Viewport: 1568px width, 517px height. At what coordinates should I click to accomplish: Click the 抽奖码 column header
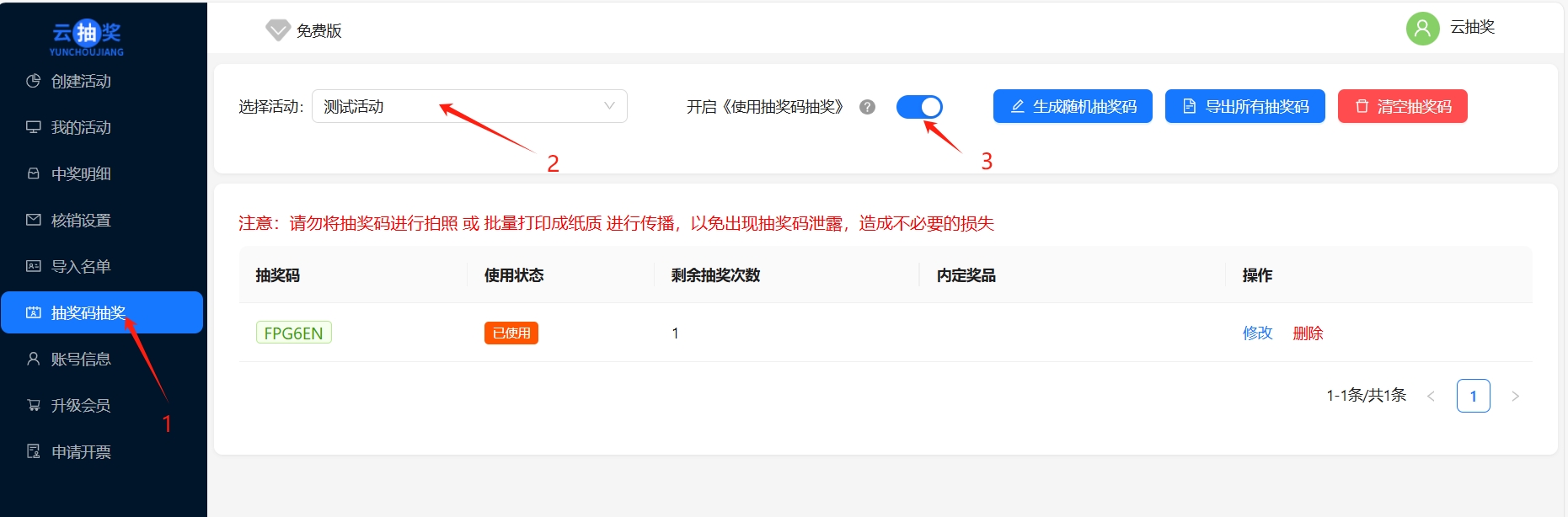[x=278, y=275]
